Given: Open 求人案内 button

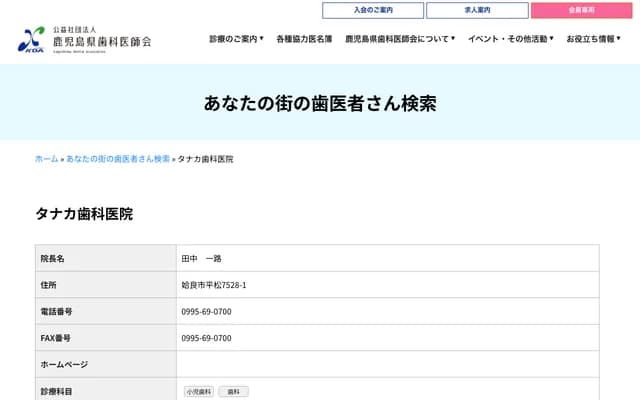Looking at the screenshot, I should (477, 10).
